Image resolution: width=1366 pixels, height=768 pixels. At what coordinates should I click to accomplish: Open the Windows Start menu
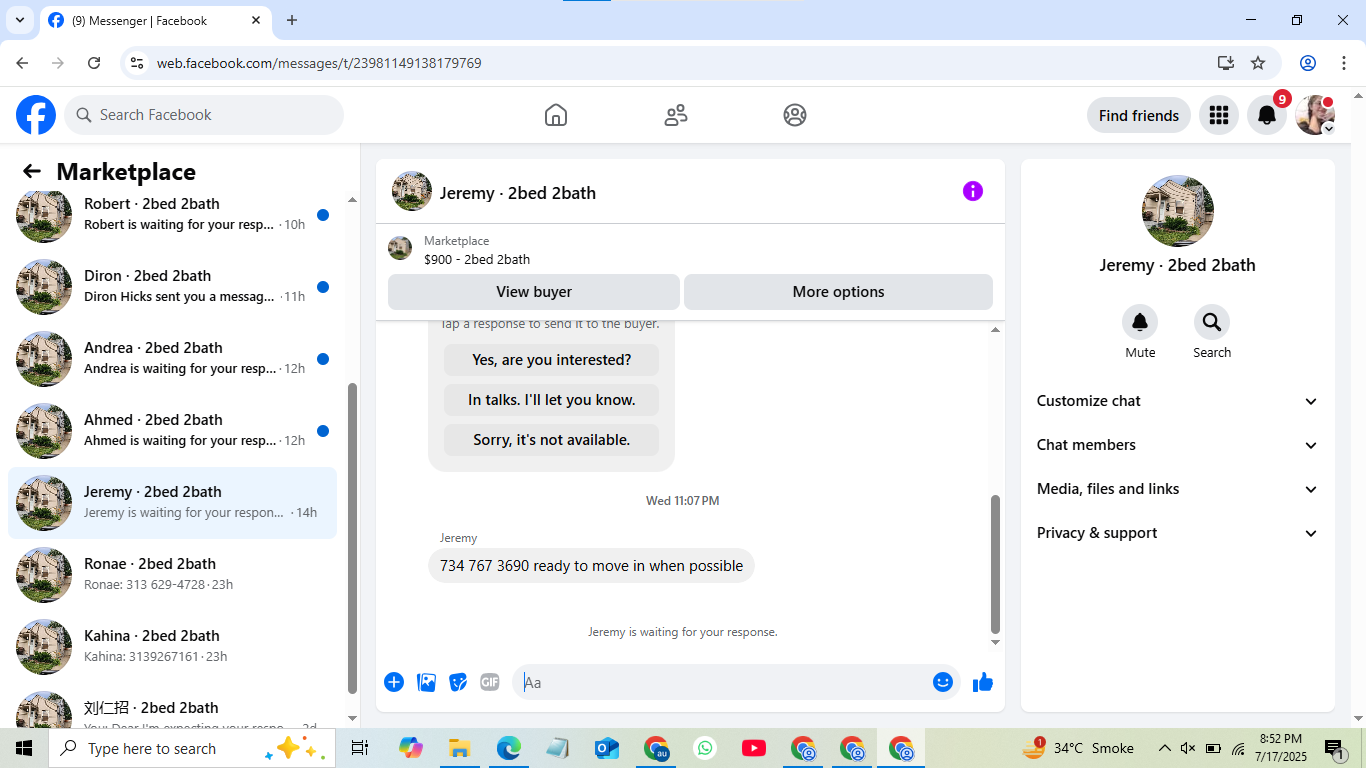click(24, 748)
